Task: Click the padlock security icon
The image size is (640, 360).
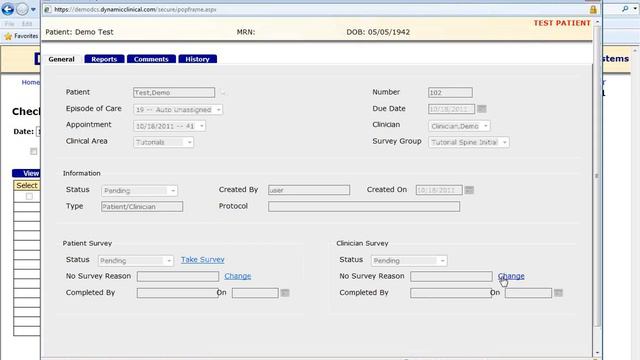Action: click(593, 9)
